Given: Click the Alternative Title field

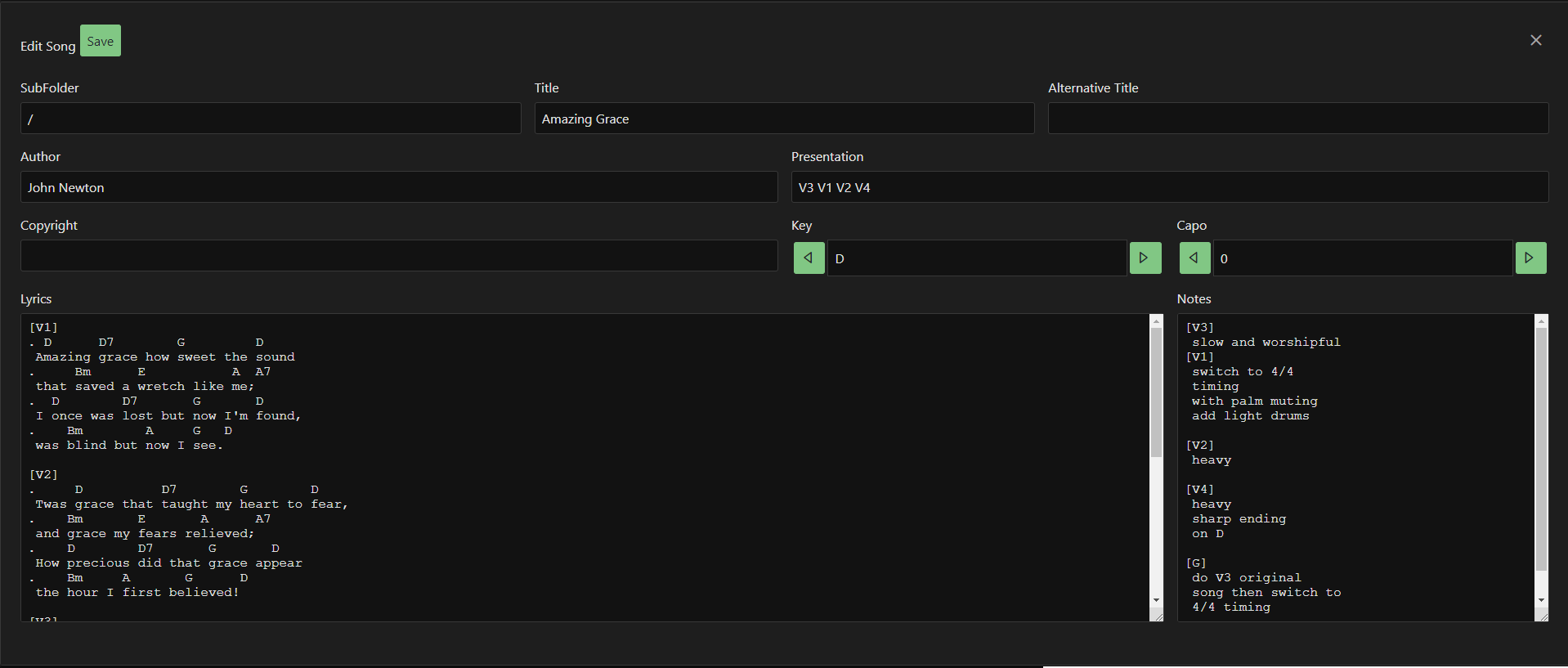Looking at the screenshot, I should [1297, 119].
